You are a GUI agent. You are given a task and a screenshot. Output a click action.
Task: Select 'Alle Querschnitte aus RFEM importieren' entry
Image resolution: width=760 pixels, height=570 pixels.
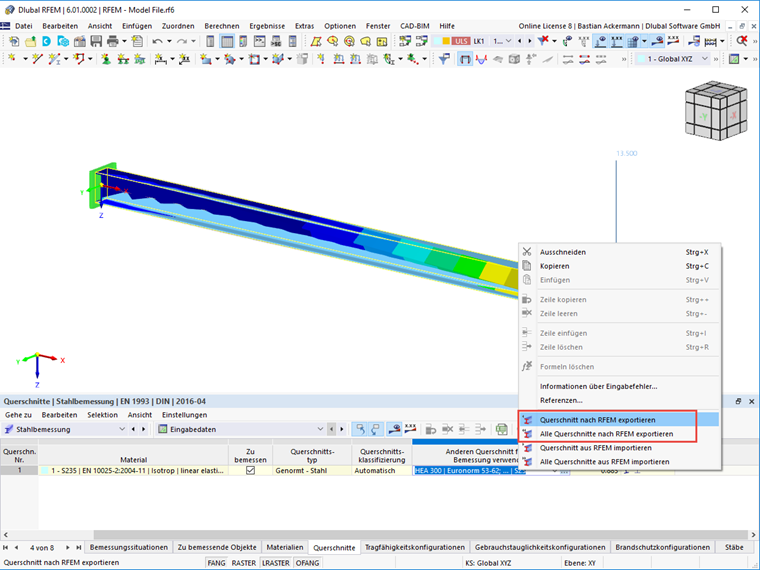[619, 462]
